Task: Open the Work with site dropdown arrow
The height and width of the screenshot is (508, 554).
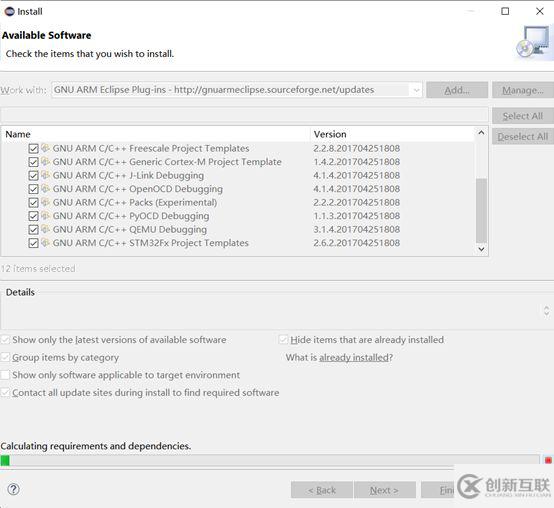Action: (x=416, y=90)
